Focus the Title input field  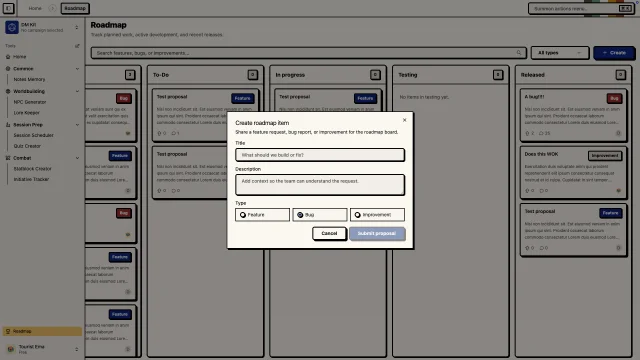(320, 155)
